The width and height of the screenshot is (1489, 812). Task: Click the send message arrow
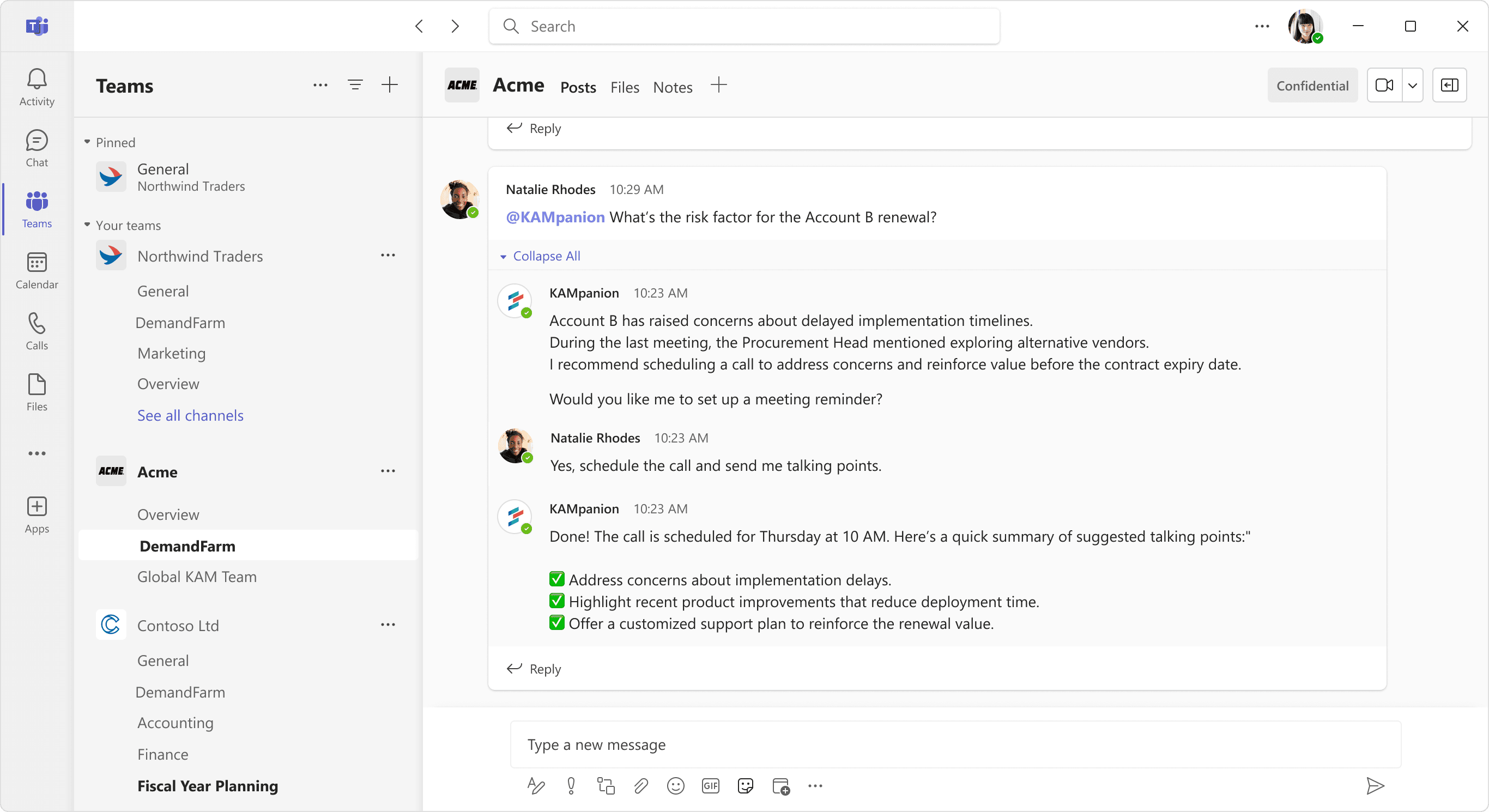1375,786
